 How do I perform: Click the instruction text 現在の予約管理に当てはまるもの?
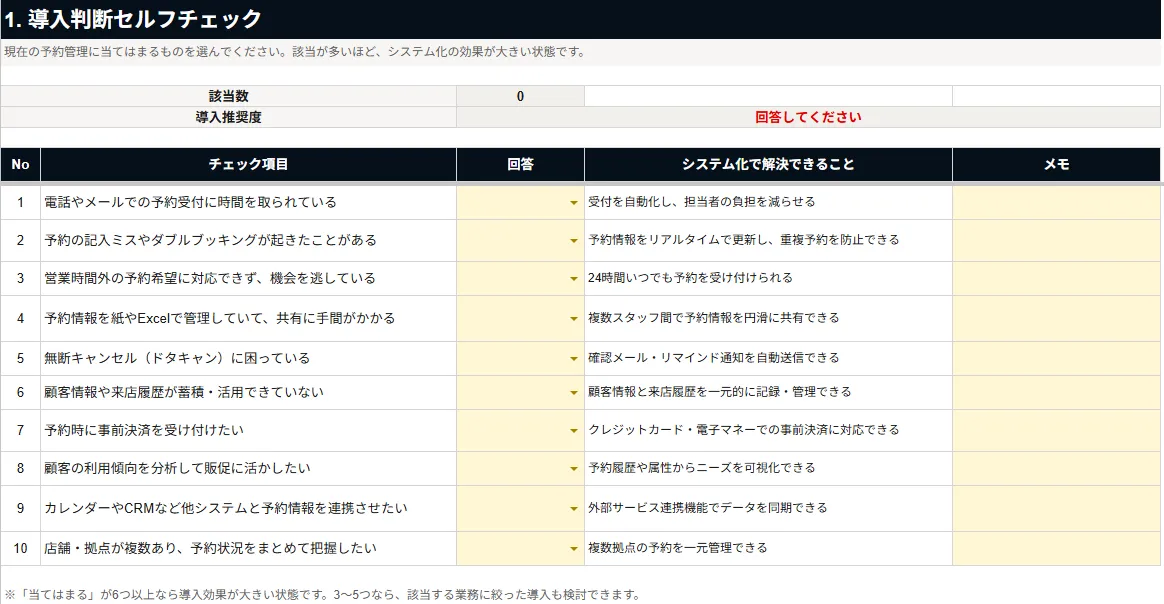pyautogui.click(x=295, y=52)
